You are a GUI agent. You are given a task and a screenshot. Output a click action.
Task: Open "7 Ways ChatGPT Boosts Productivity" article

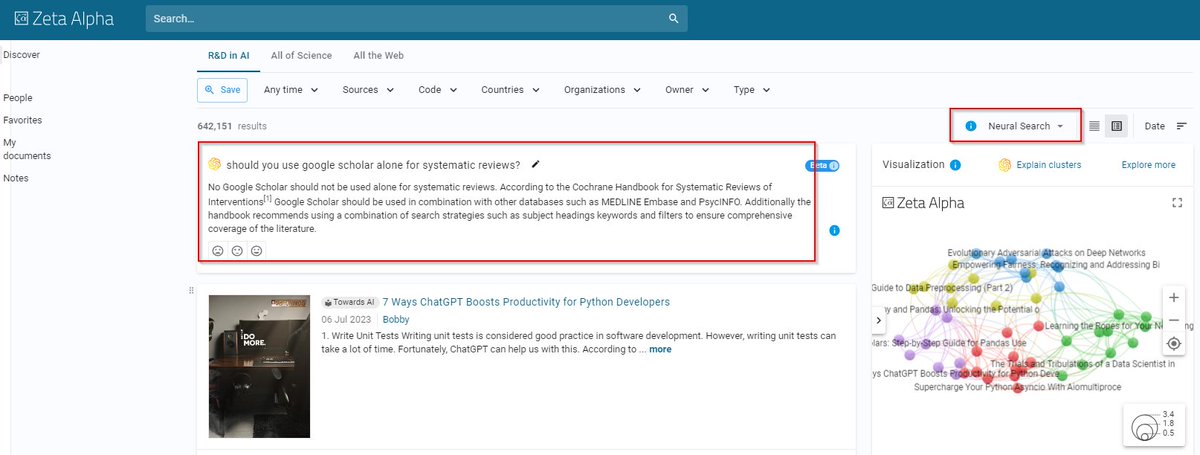(526, 301)
